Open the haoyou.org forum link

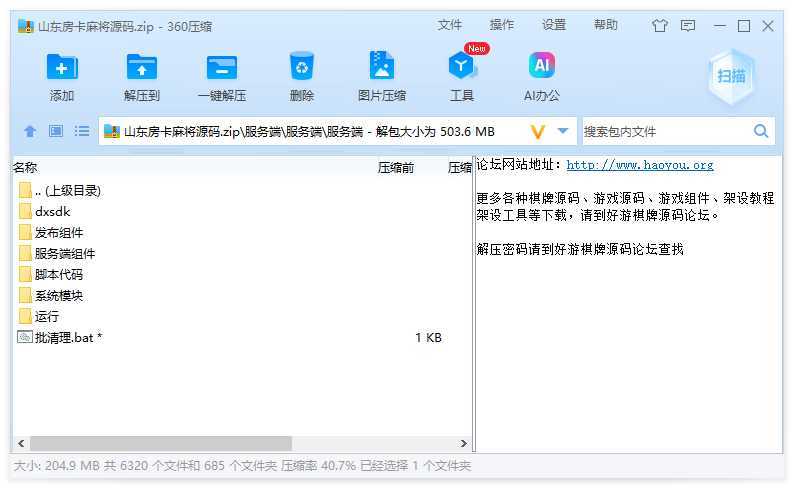coord(640,165)
